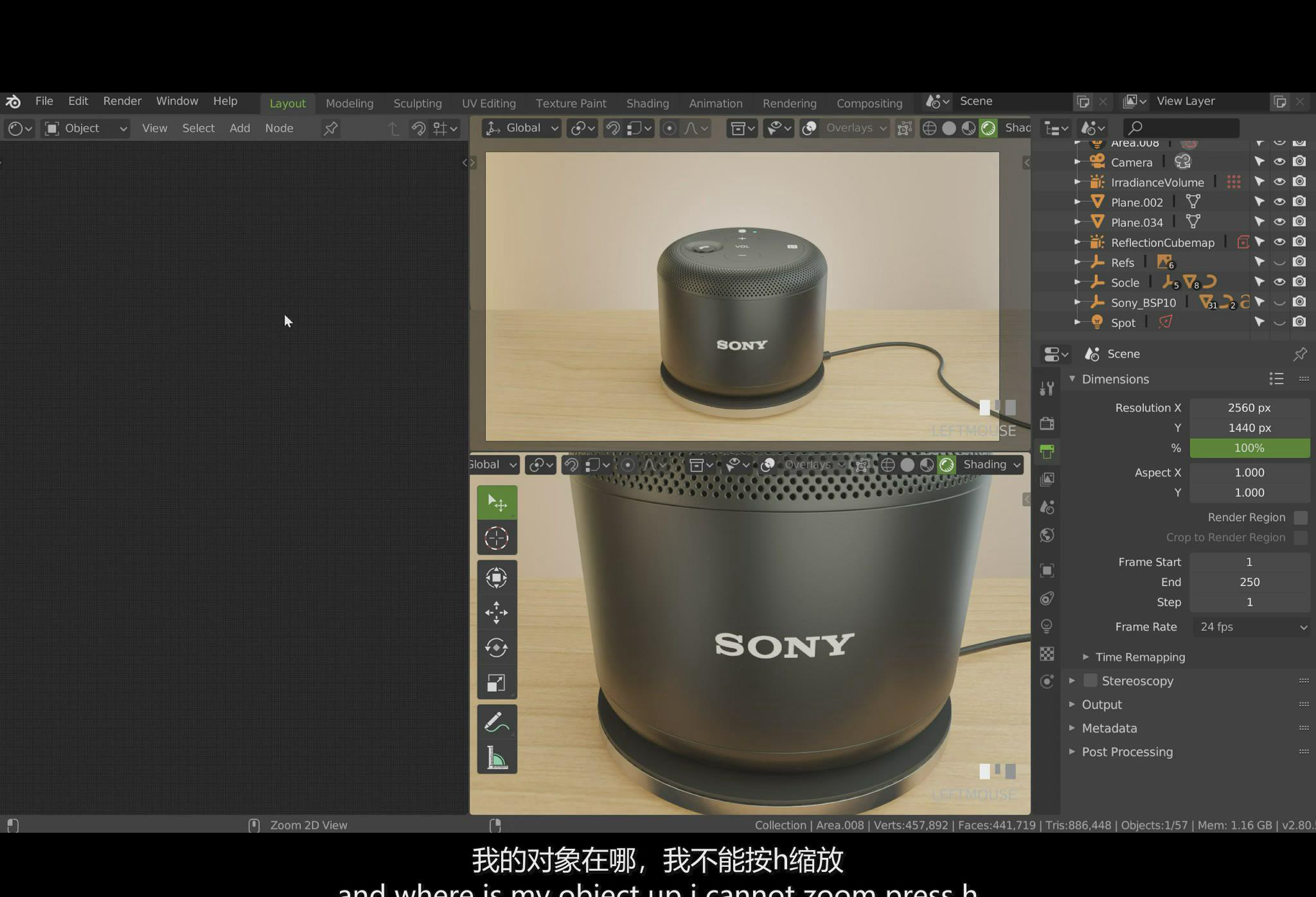The image size is (1316, 897).
Task: Select the Scale tool icon
Action: click(x=497, y=682)
